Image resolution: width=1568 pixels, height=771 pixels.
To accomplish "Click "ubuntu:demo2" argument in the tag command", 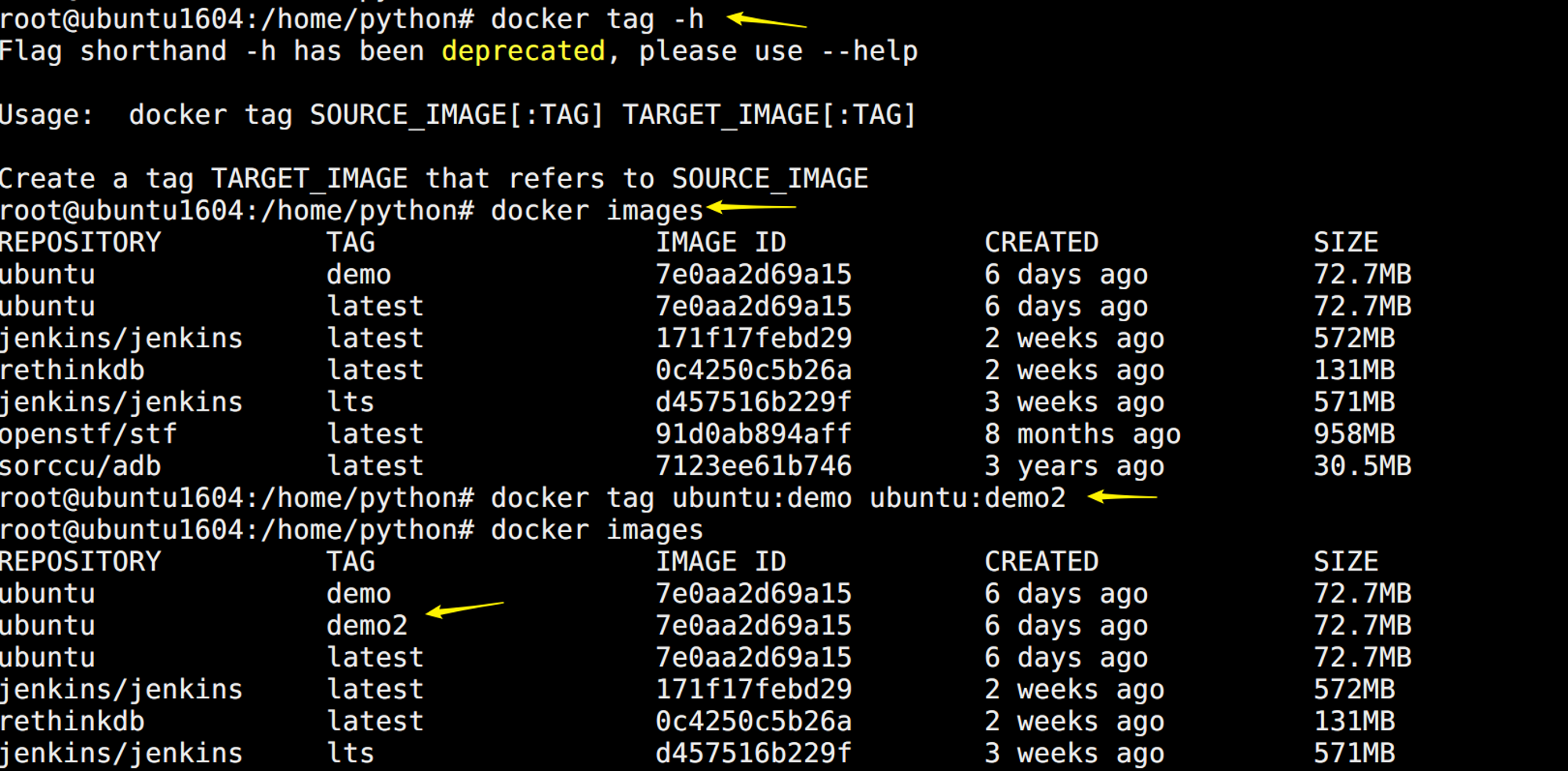I will point(968,498).
